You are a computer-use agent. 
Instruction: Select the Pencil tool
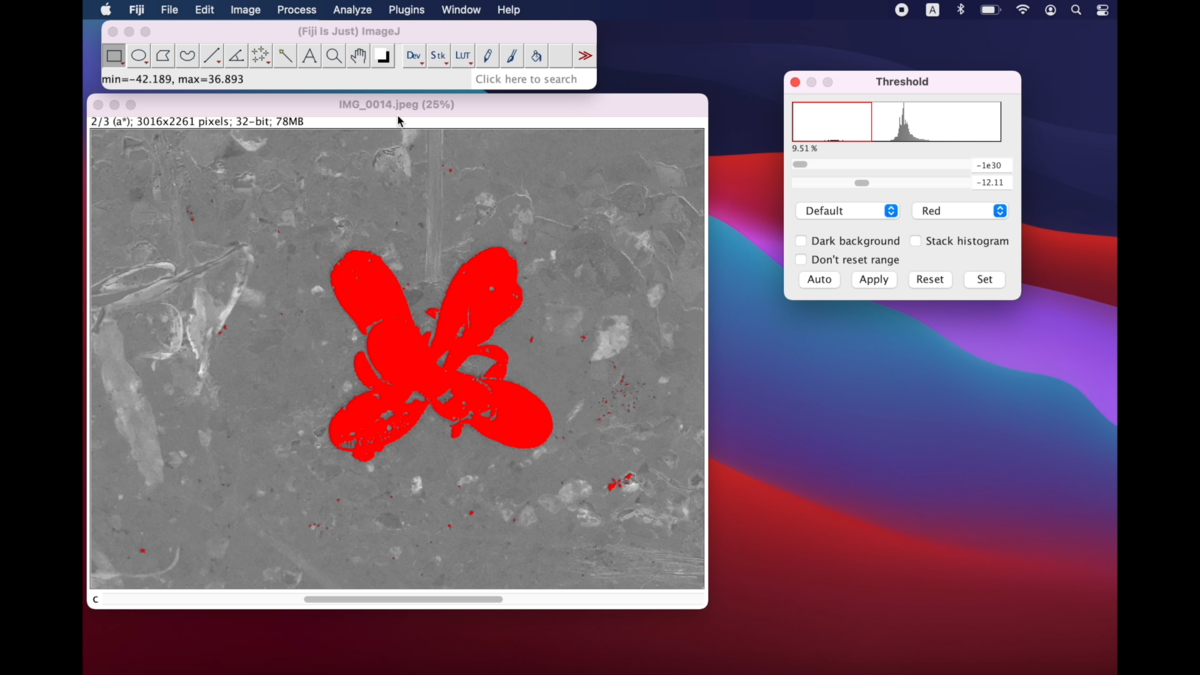pyautogui.click(x=487, y=56)
